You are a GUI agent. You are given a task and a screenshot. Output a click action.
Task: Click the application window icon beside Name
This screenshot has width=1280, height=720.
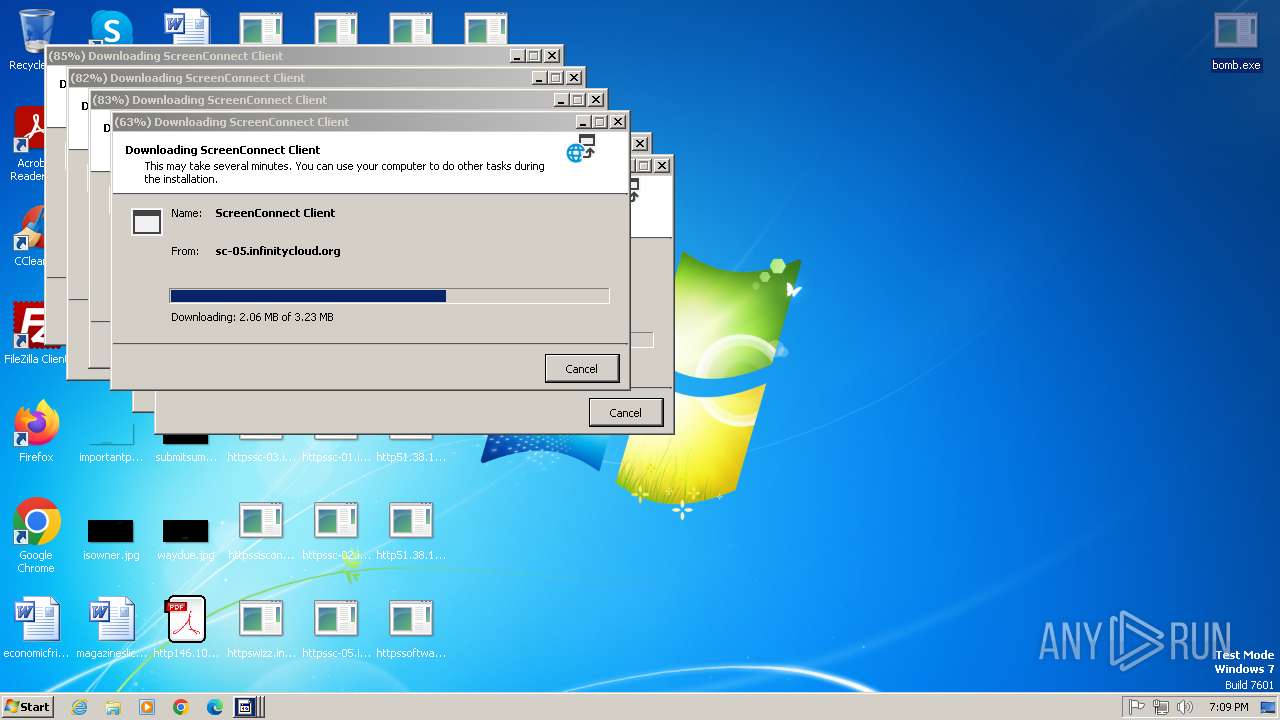(147, 221)
